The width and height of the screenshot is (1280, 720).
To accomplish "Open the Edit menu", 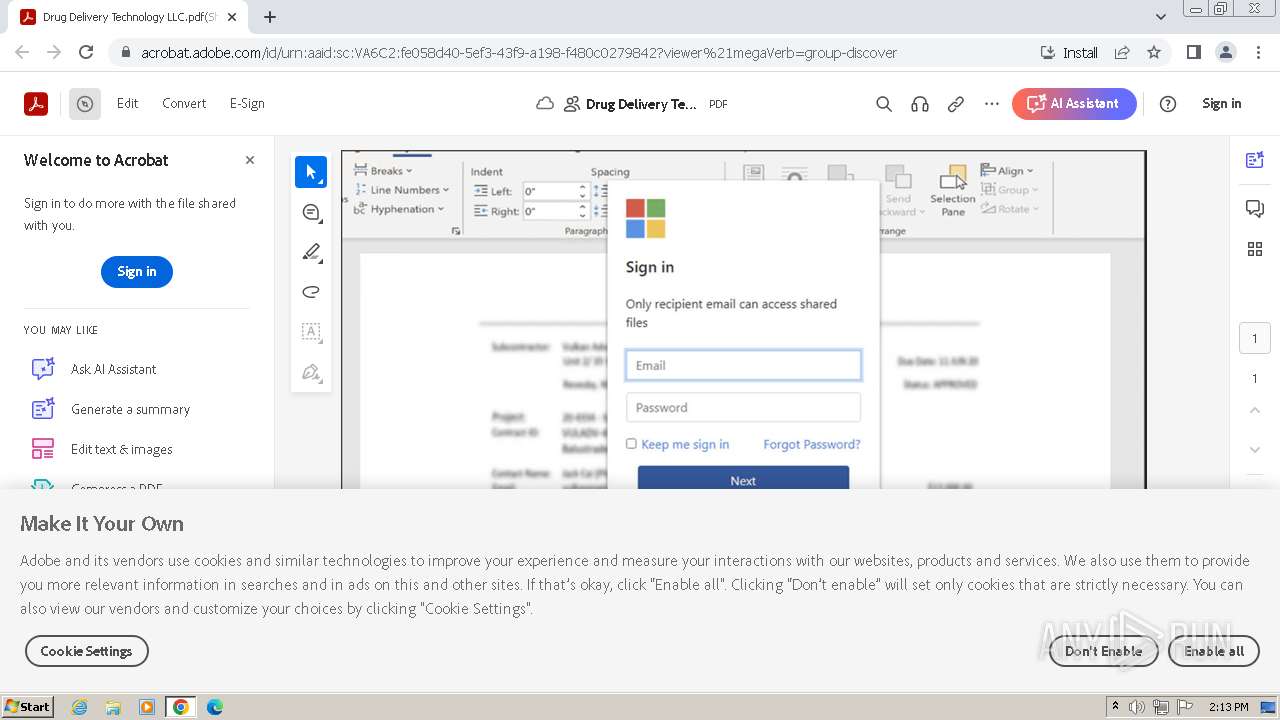I will pos(127,103).
